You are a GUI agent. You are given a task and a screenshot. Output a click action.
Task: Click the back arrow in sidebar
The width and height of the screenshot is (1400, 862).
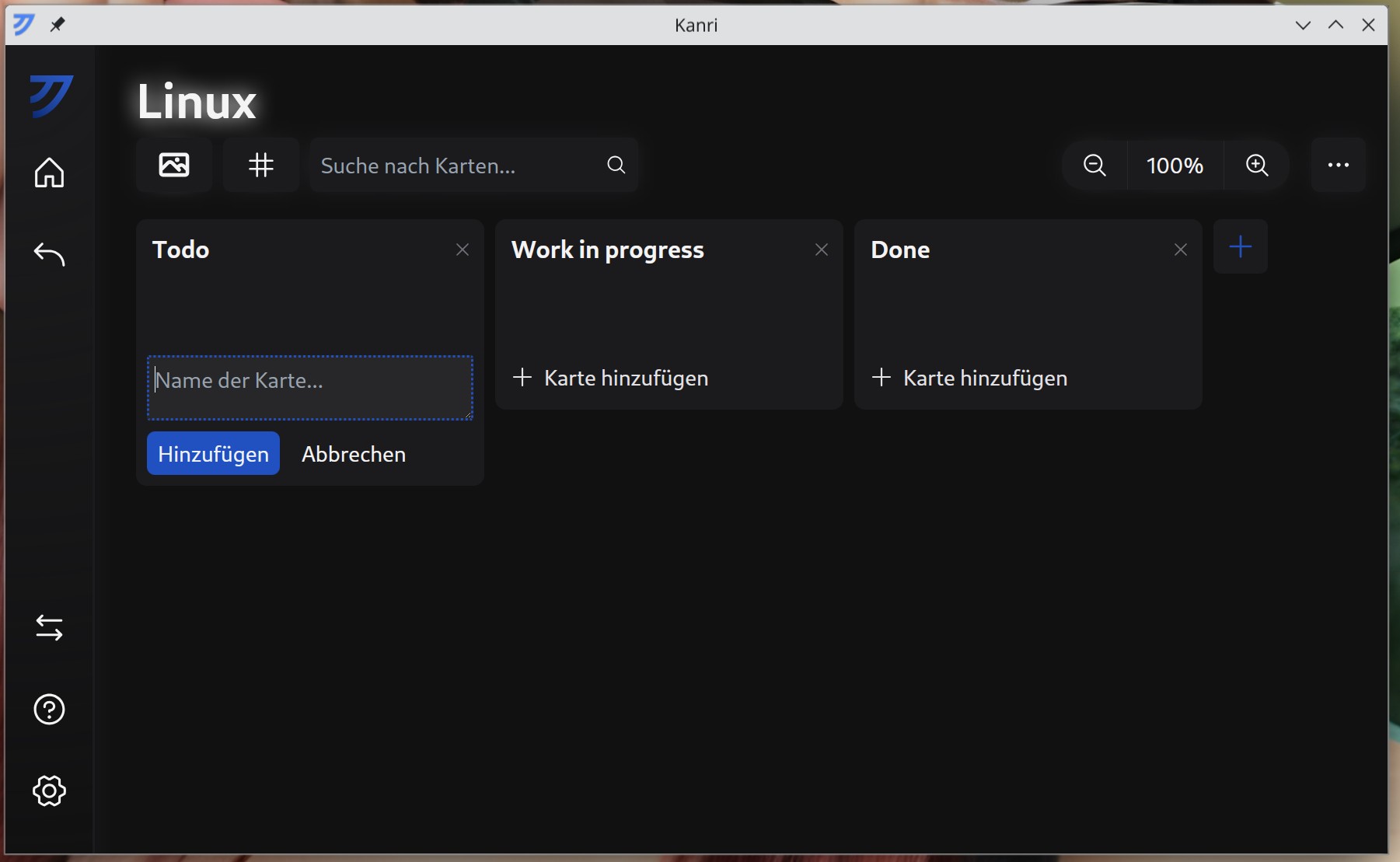click(x=49, y=254)
